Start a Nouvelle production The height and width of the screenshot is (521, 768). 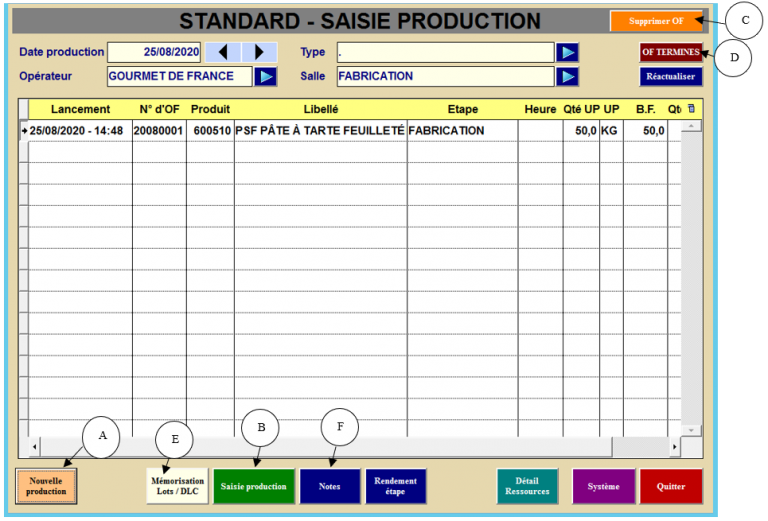click(x=47, y=486)
